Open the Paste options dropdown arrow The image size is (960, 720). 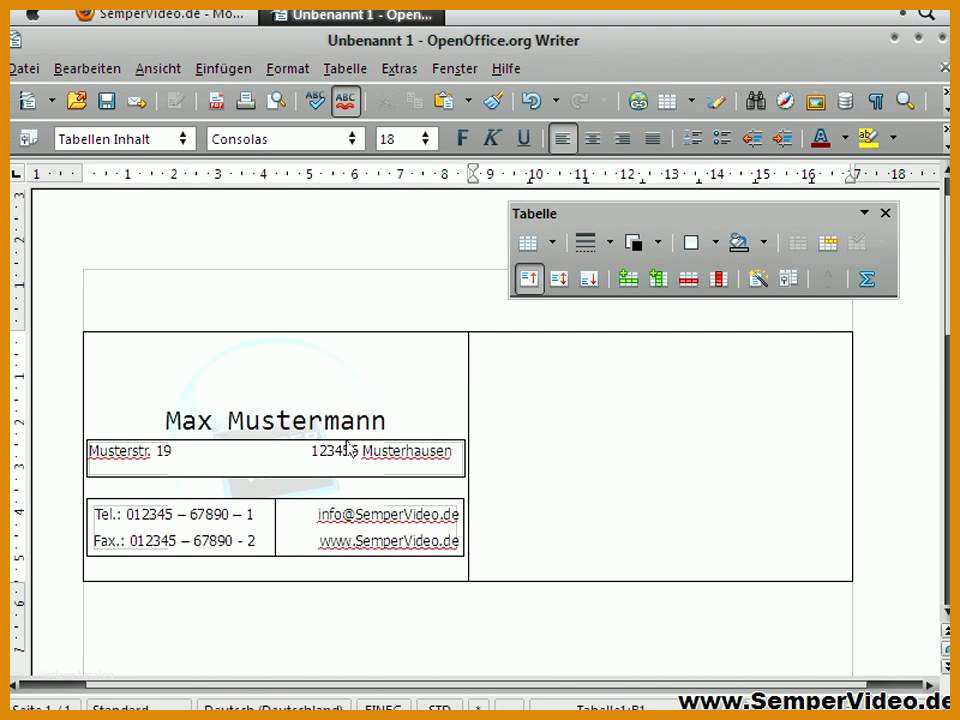coord(468,100)
